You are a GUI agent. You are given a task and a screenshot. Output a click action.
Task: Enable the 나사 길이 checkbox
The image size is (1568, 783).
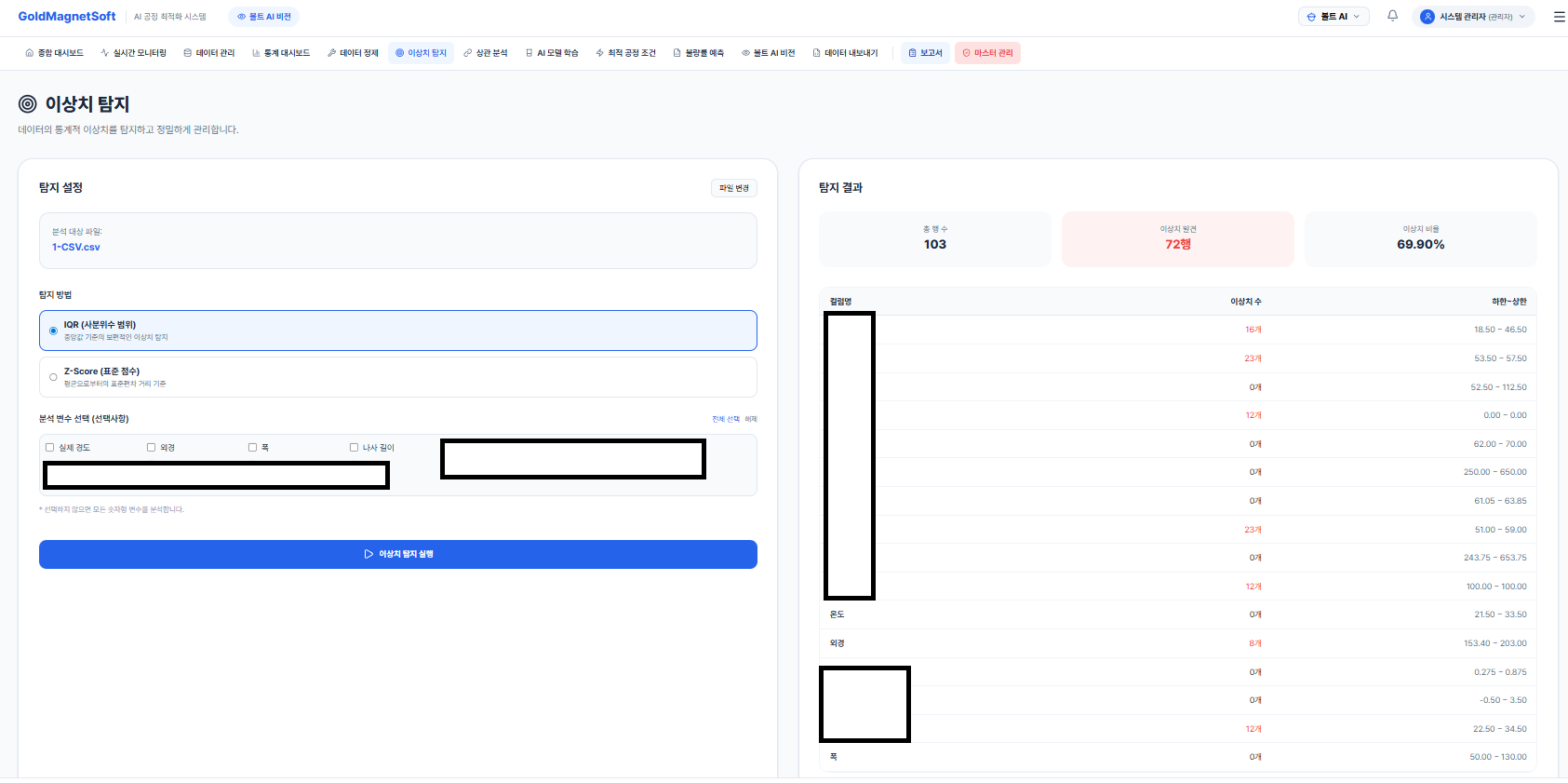pyautogui.click(x=354, y=448)
